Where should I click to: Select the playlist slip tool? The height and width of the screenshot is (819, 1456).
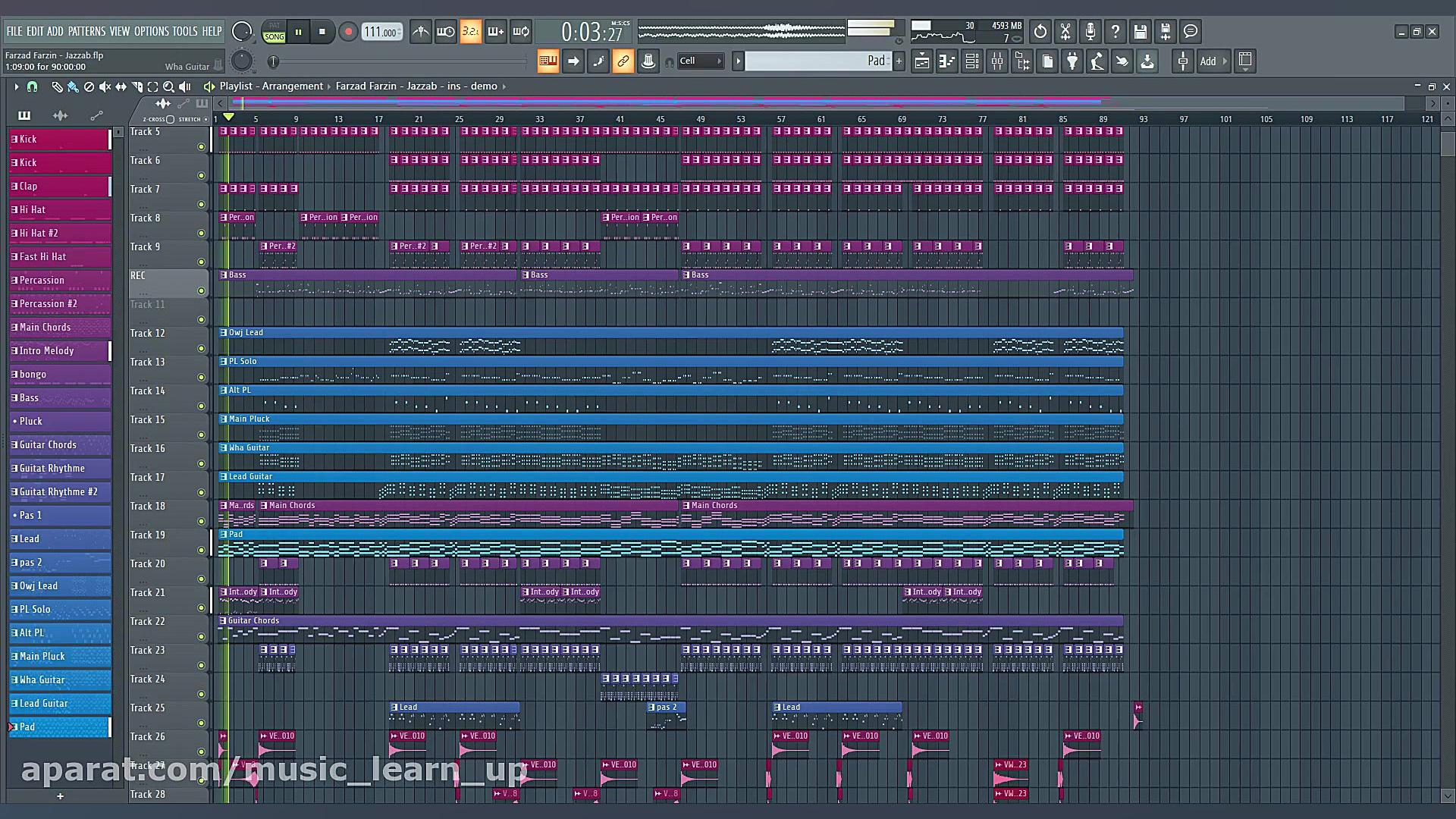tap(121, 86)
